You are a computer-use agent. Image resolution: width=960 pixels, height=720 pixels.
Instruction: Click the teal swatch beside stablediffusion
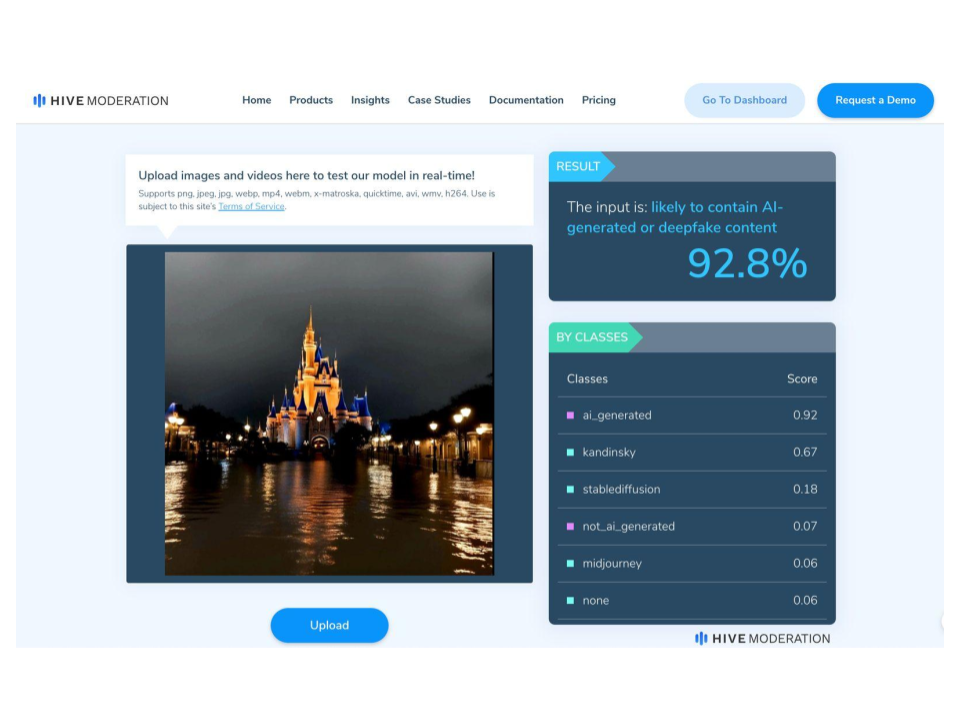coord(571,489)
